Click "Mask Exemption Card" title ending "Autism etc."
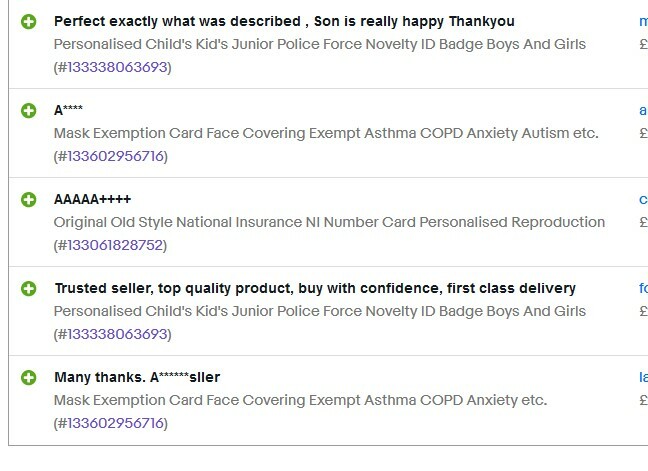 click(326, 133)
